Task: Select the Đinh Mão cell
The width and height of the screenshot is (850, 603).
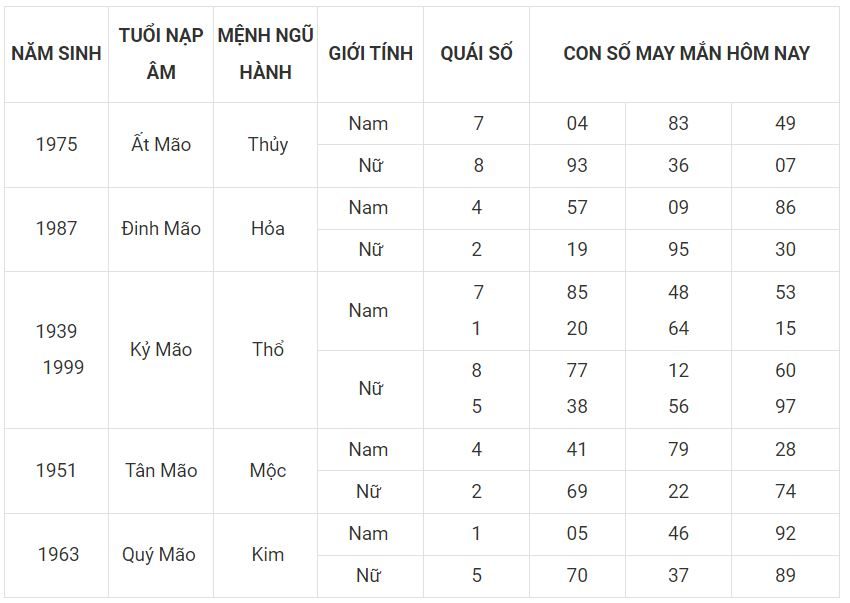Action: (x=161, y=228)
